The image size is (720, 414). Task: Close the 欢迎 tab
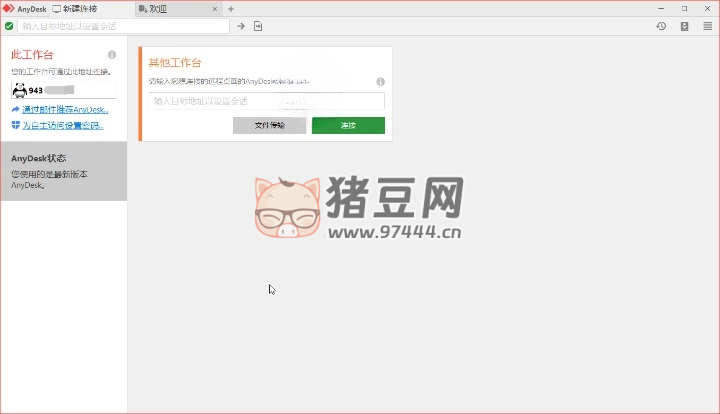point(214,8)
